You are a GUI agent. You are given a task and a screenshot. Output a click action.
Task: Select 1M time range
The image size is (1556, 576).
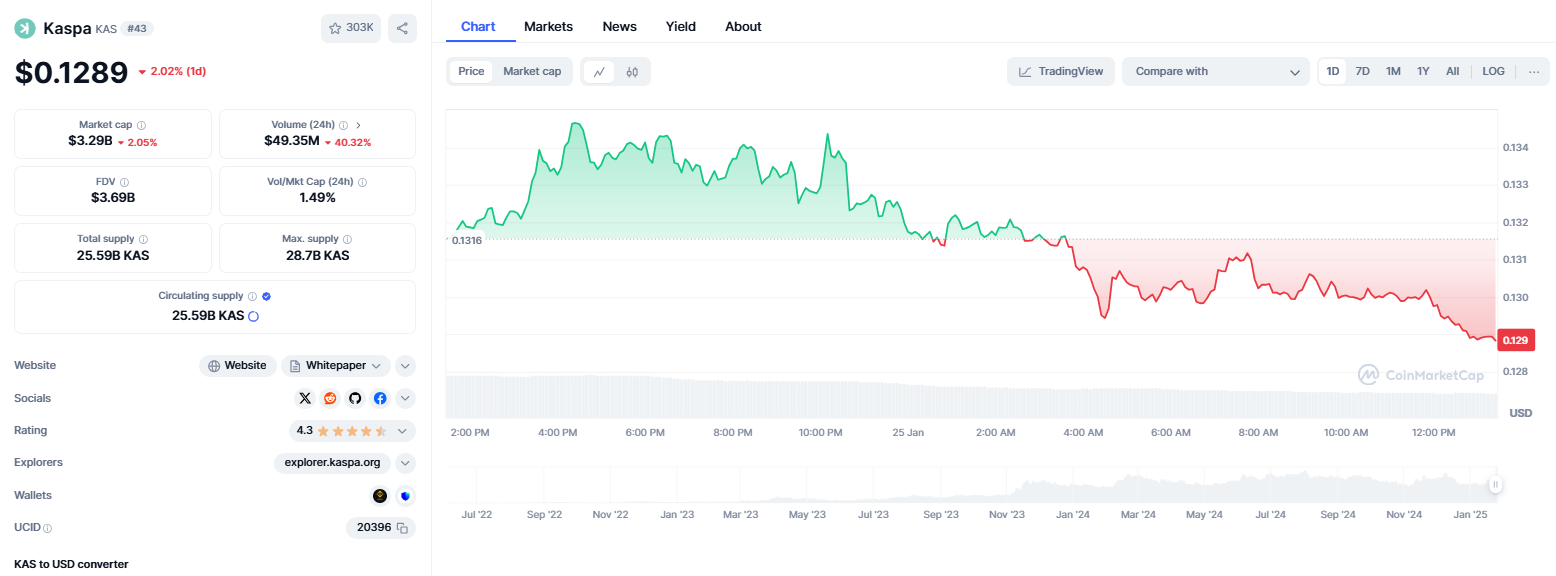(x=1393, y=71)
